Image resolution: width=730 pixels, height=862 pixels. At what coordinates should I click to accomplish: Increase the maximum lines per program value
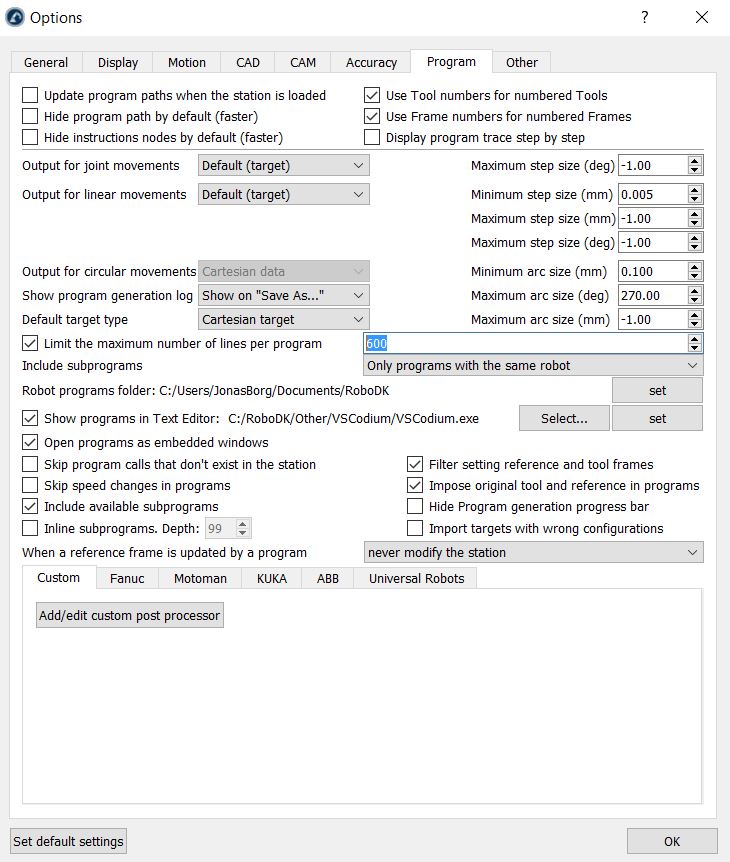[x=695, y=338]
